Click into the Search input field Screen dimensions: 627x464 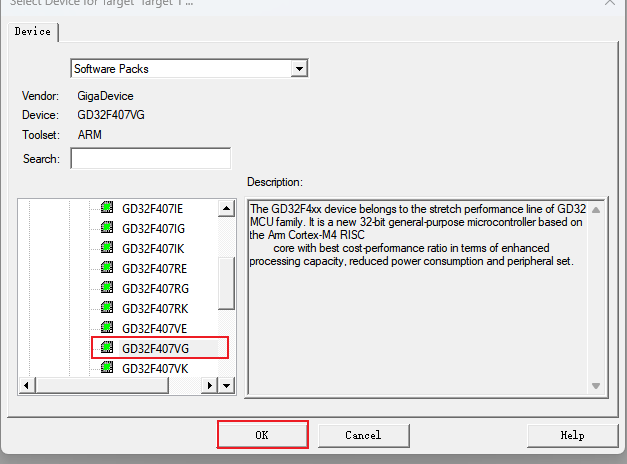tap(151, 159)
